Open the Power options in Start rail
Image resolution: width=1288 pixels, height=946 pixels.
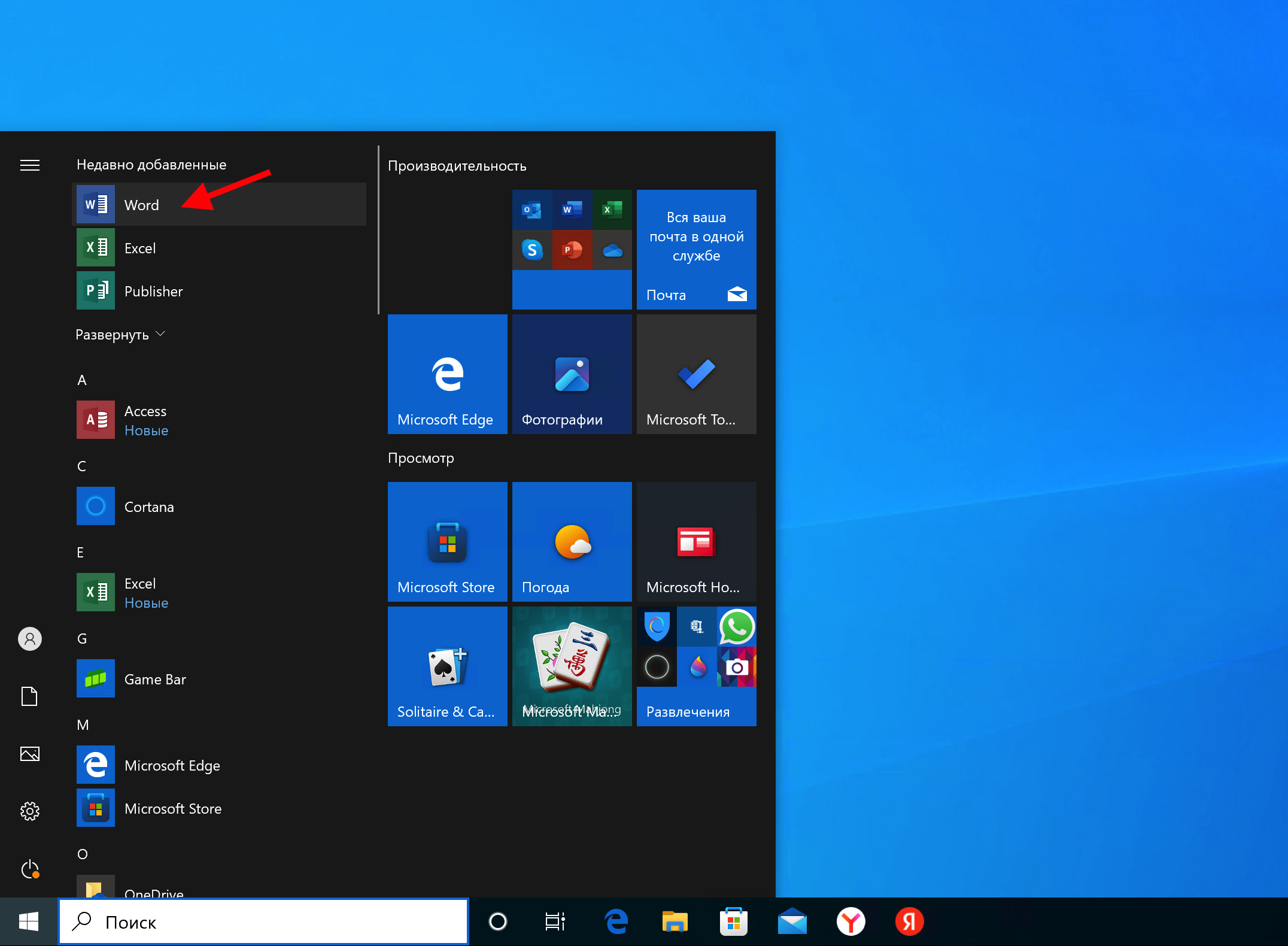click(x=30, y=869)
